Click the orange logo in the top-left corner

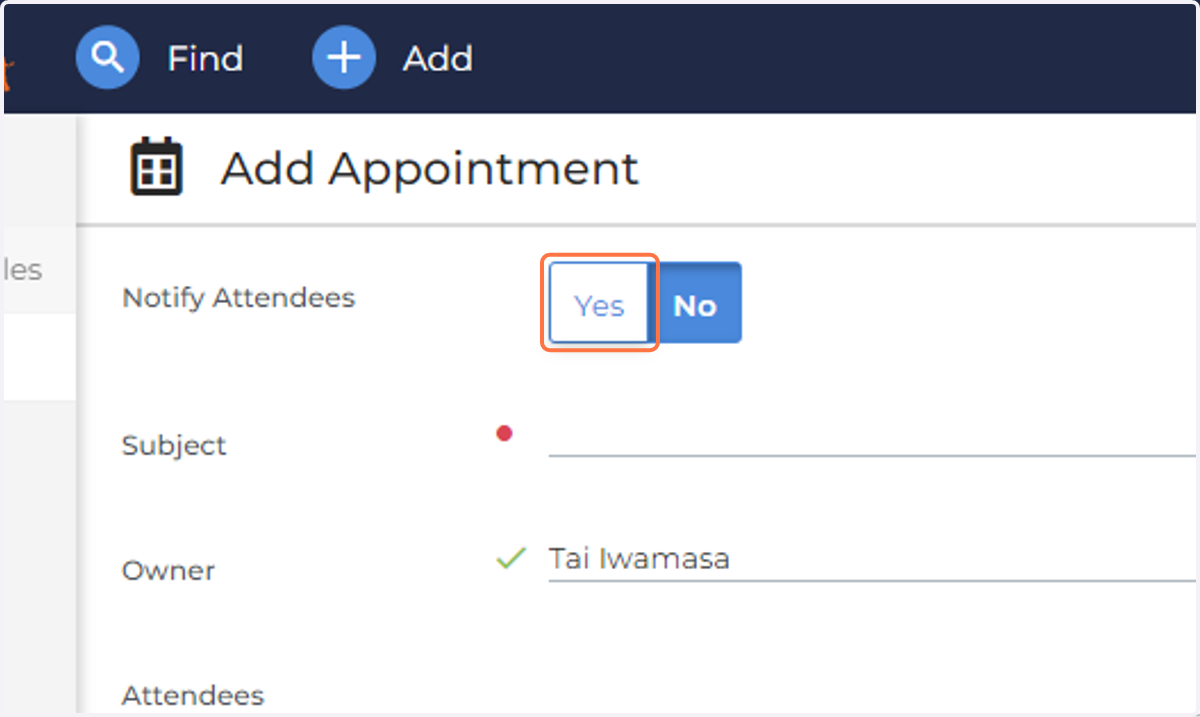coord(8,70)
